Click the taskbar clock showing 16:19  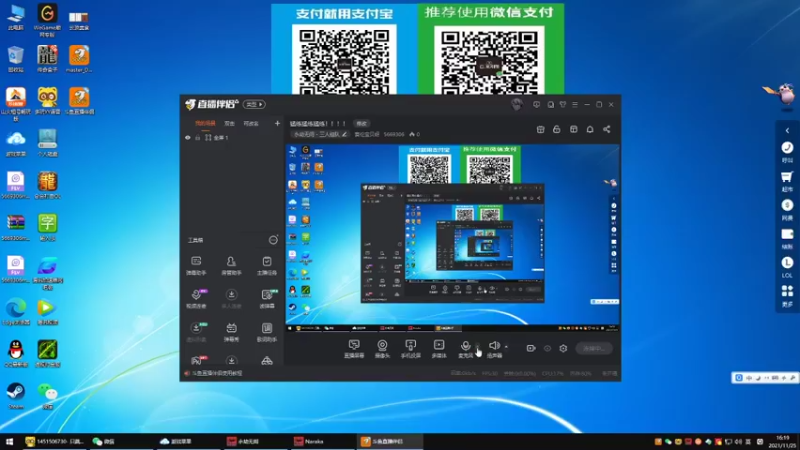tap(782, 441)
